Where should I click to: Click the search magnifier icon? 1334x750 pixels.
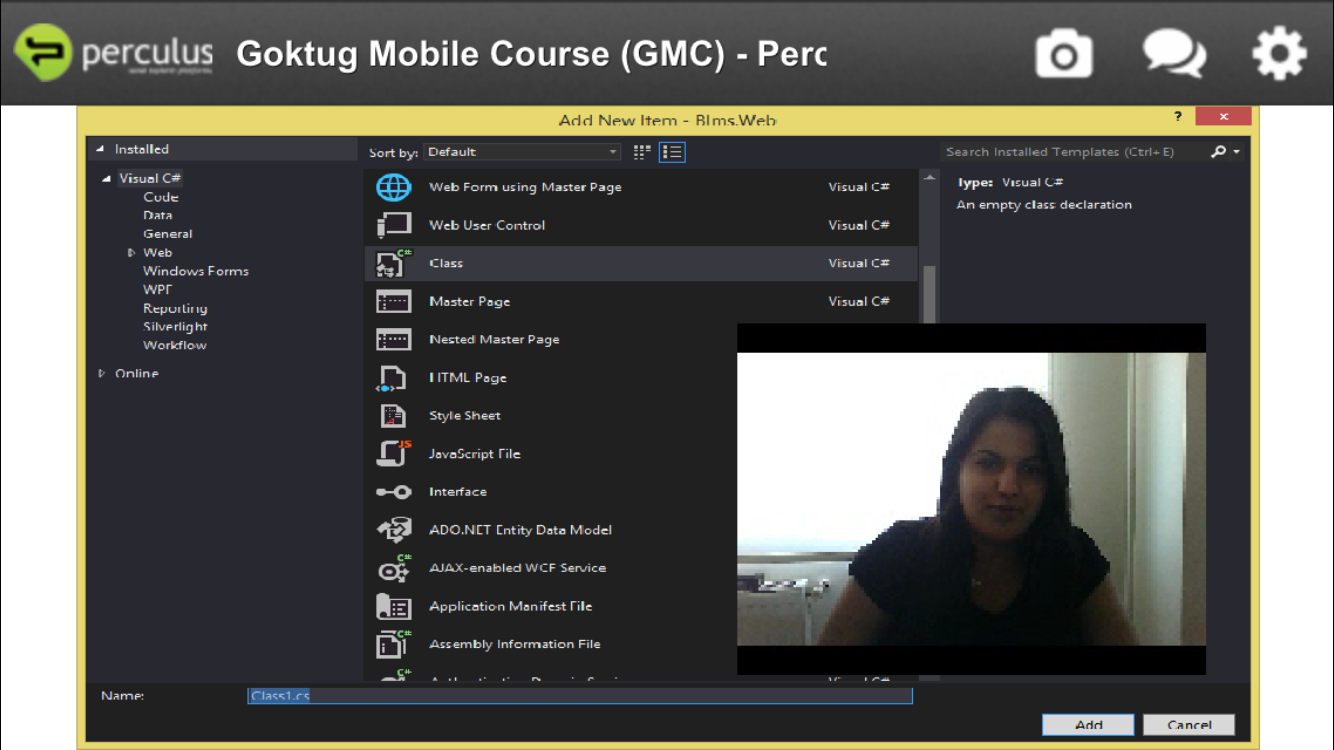click(1218, 152)
